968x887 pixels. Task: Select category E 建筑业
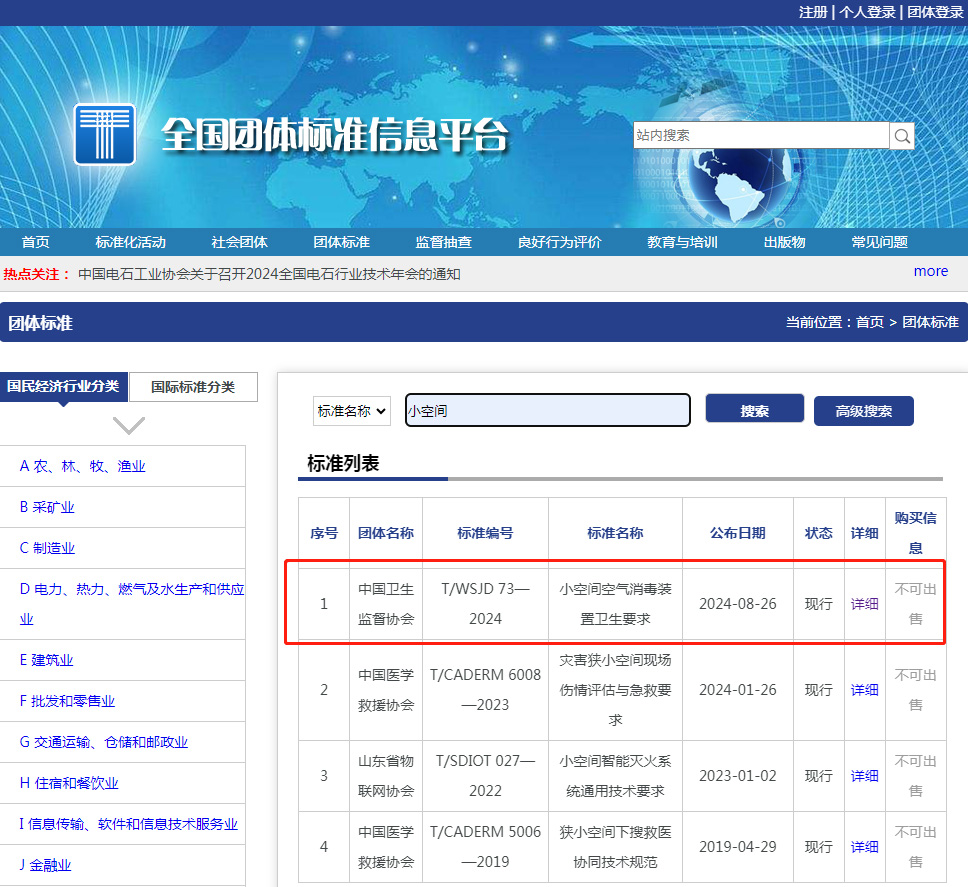click(x=46, y=660)
